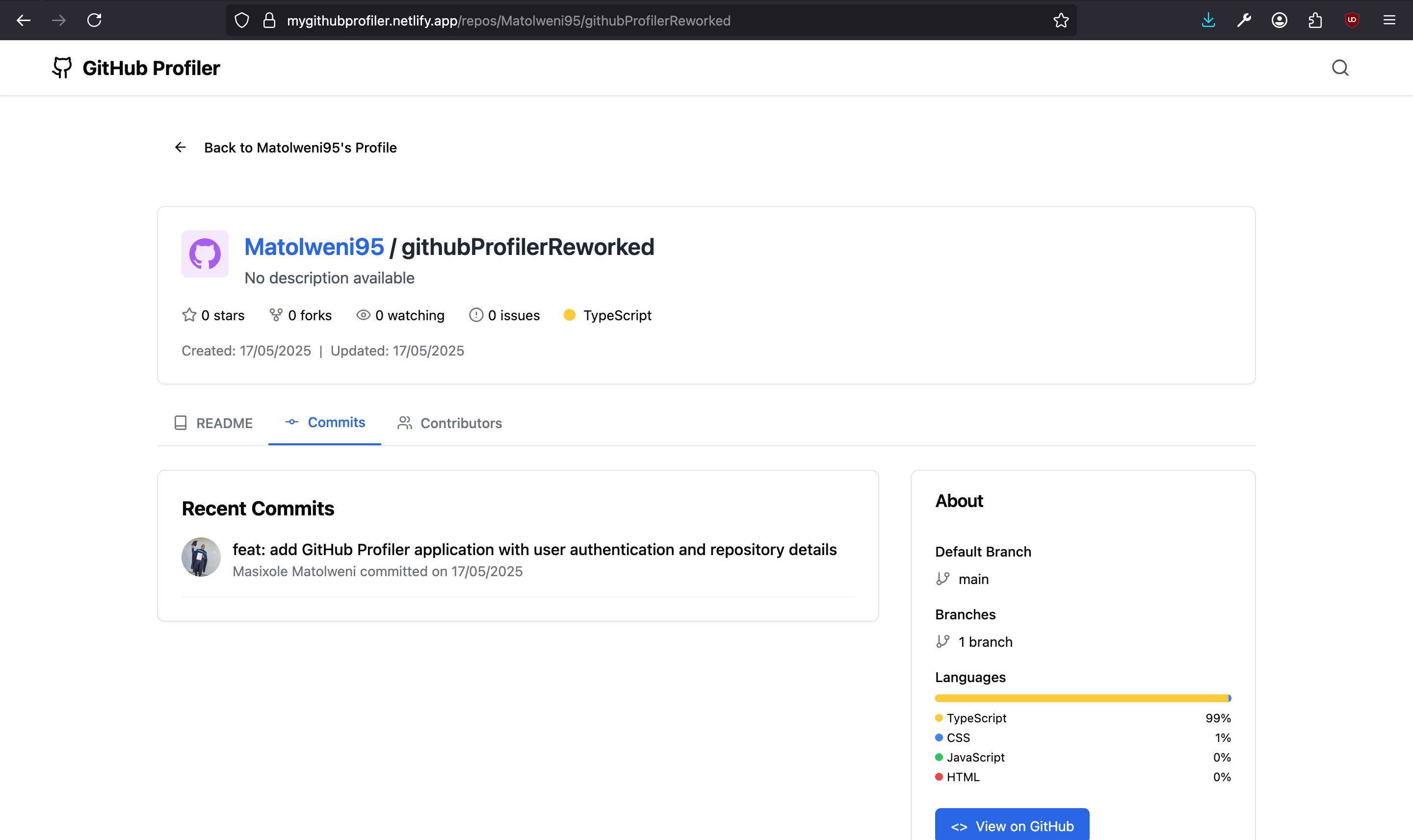This screenshot has height=840, width=1413.
Task: Click the languages percentage bar
Action: click(1083, 698)
